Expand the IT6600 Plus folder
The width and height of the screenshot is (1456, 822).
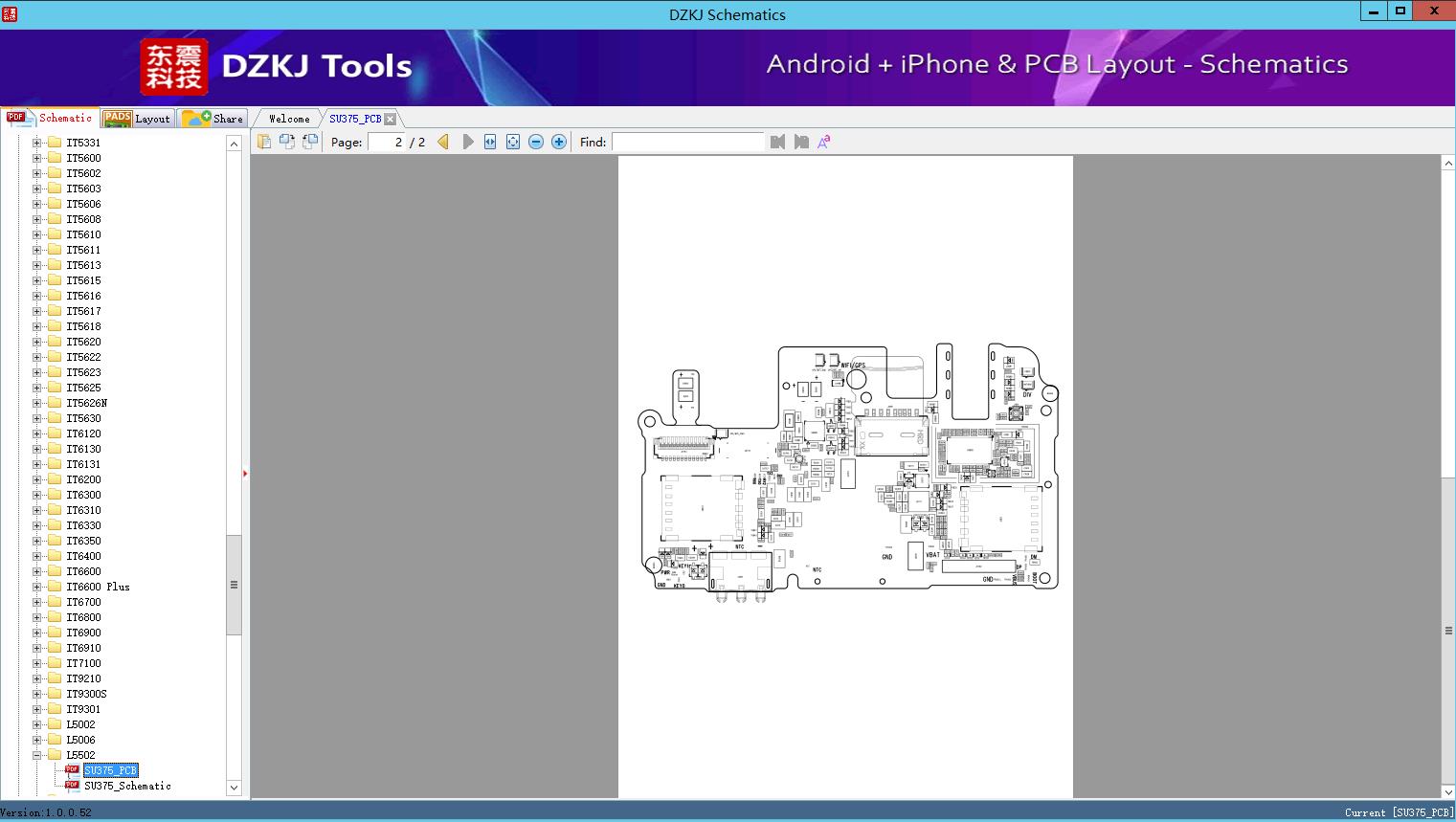[36, 587]
